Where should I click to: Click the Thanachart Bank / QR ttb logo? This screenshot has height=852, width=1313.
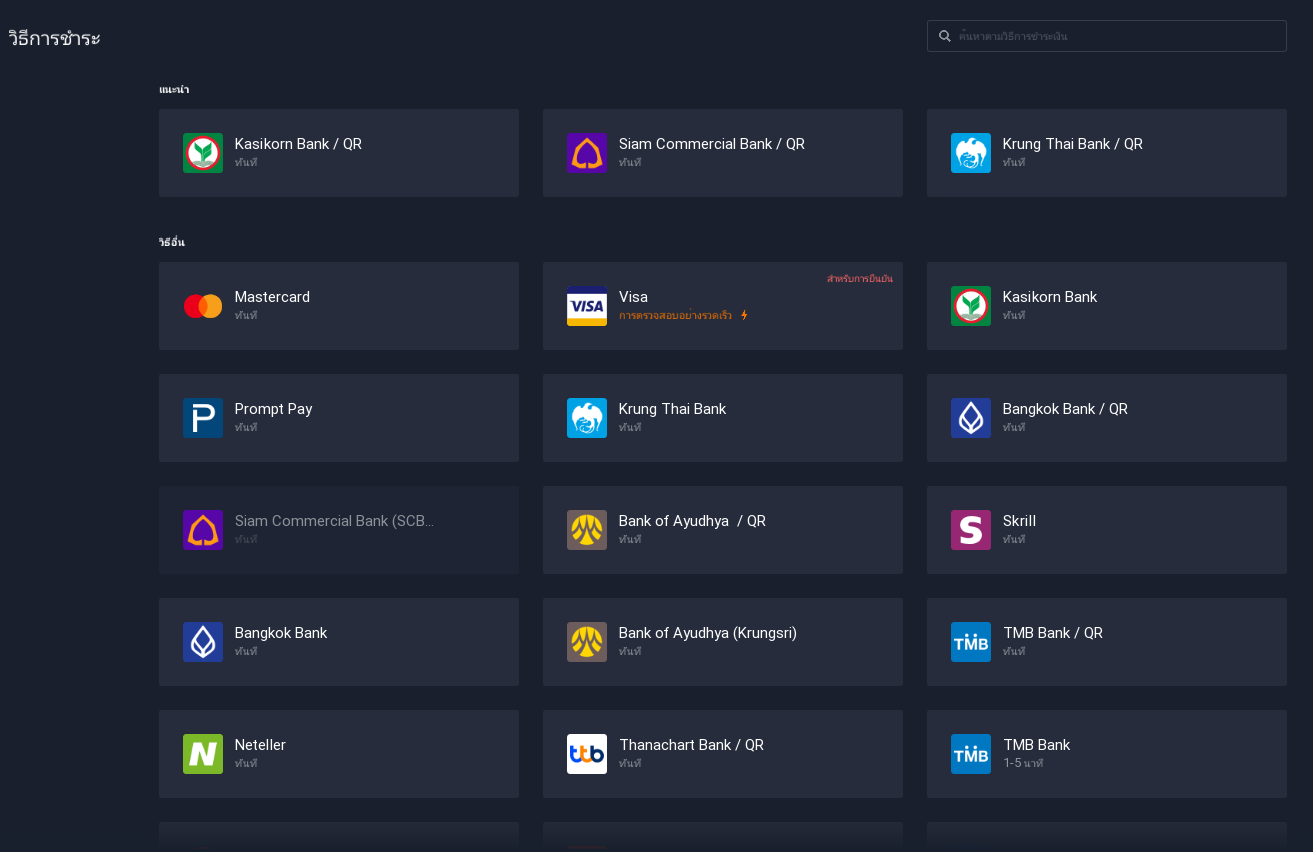click(587, 754)
